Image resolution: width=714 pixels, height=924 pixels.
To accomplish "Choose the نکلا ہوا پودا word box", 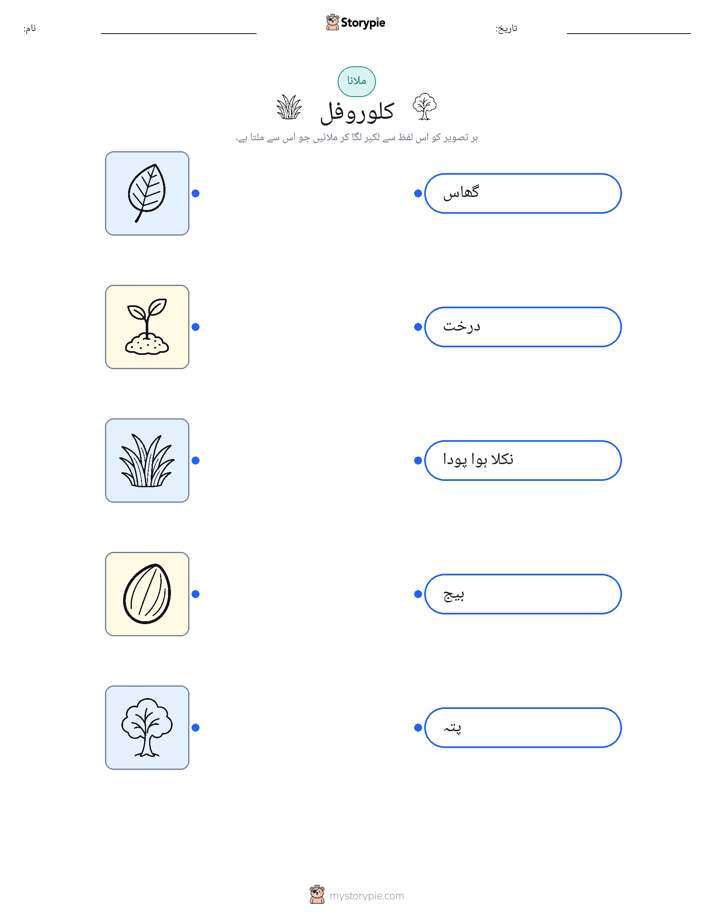I will 523,460.
